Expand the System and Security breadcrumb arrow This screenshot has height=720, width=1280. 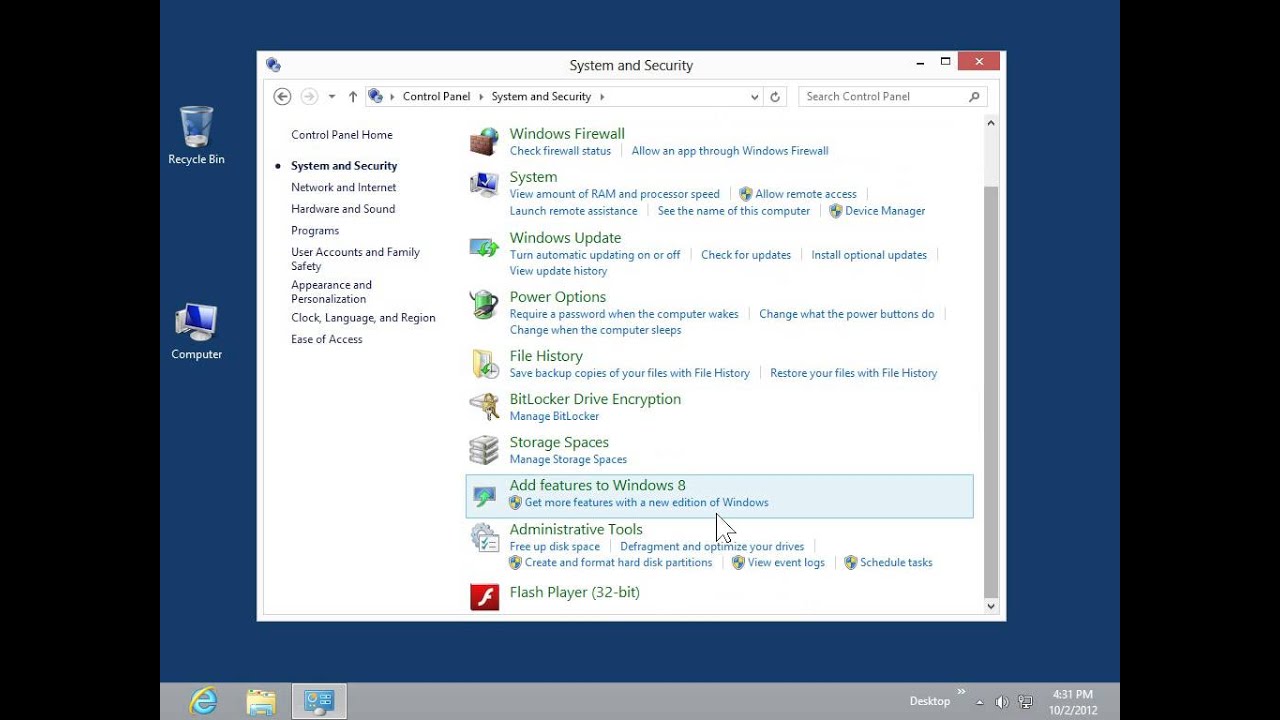pos(602,97)
